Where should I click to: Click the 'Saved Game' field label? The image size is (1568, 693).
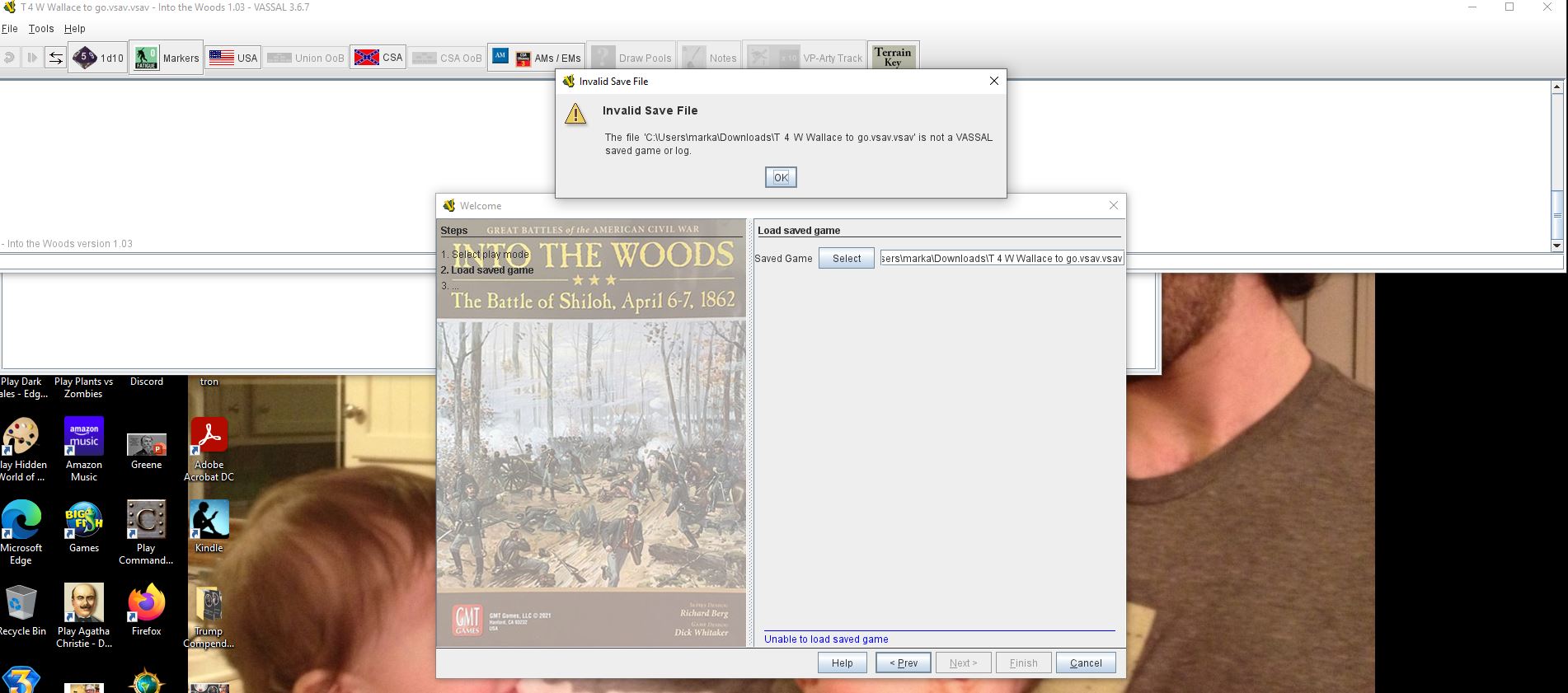(x=783, y=259)
